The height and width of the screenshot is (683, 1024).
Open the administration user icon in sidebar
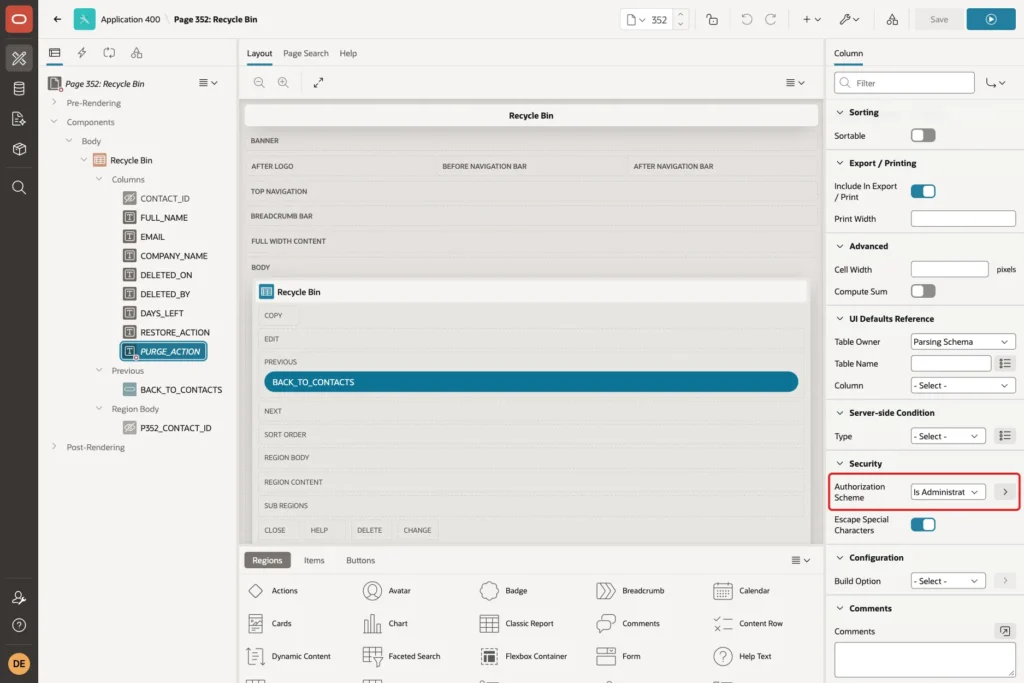19,597
